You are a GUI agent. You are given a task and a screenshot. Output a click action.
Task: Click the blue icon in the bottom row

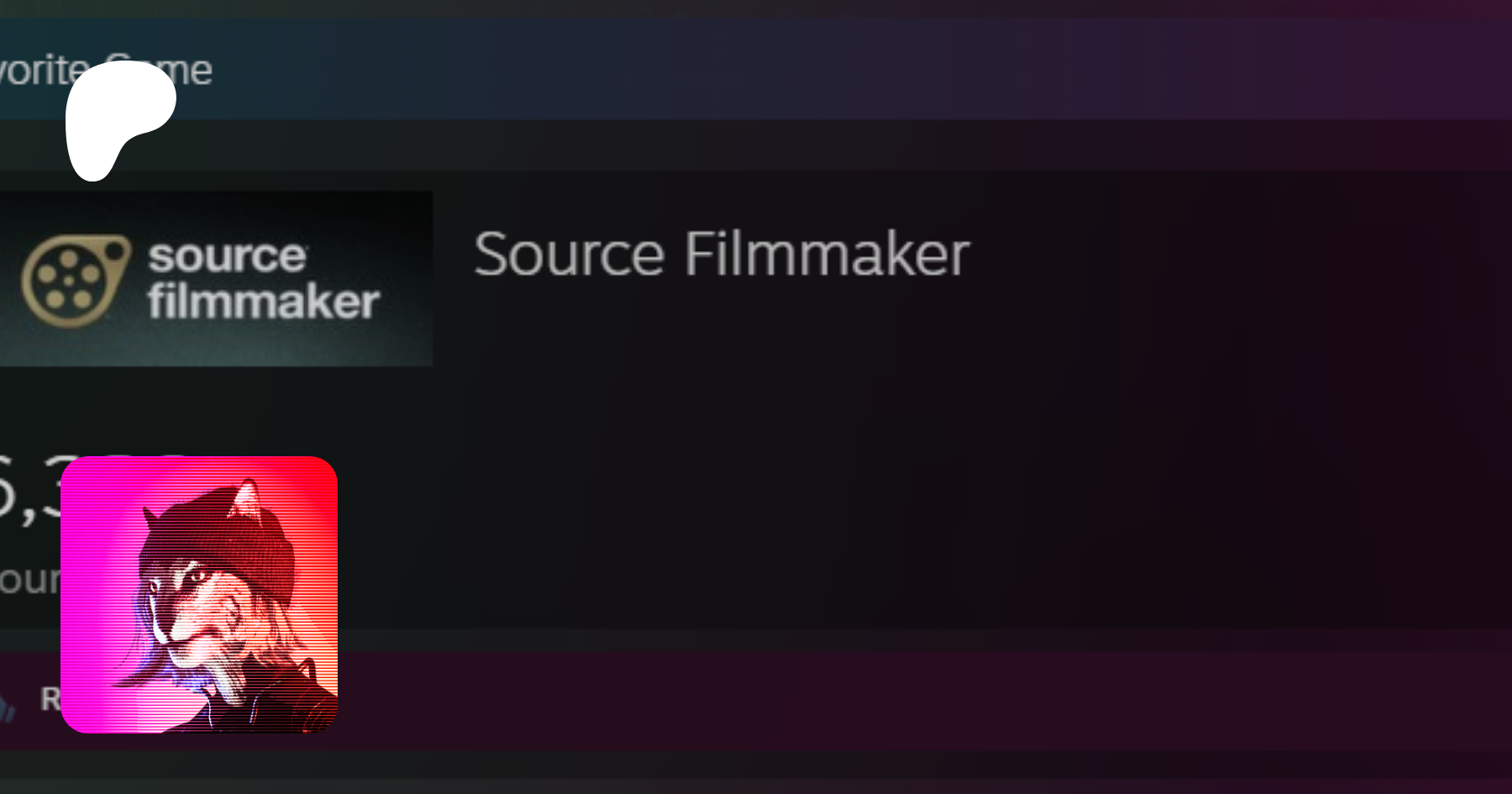(x=8, y=706)
